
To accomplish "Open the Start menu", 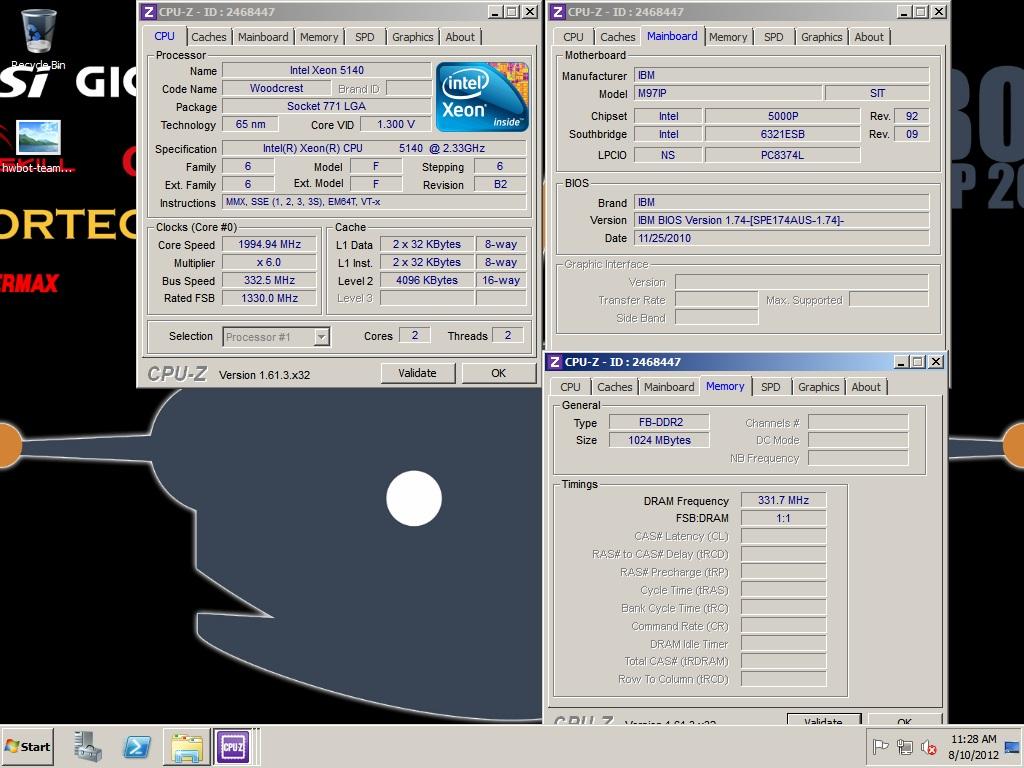I will (x=27, y=746).
